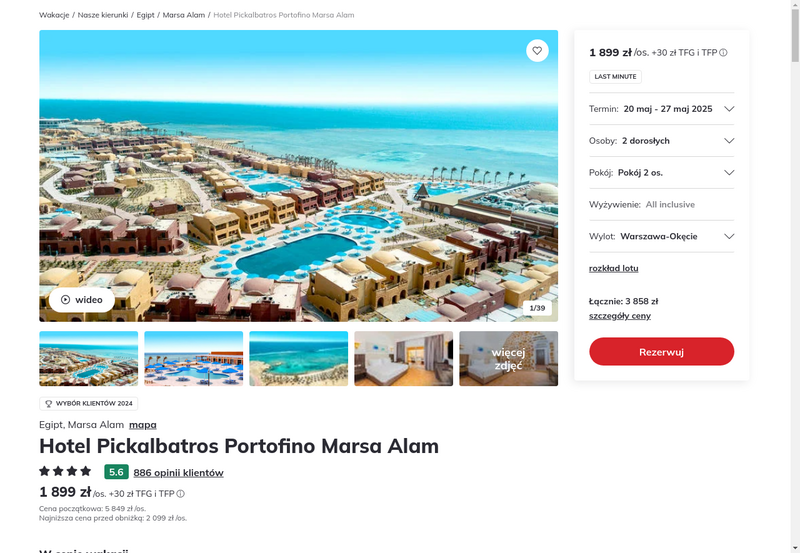The height and width of the screenshot is (553, 800).
Task: Open więcej zdjęć photo gallery
Action: point(508,359)
